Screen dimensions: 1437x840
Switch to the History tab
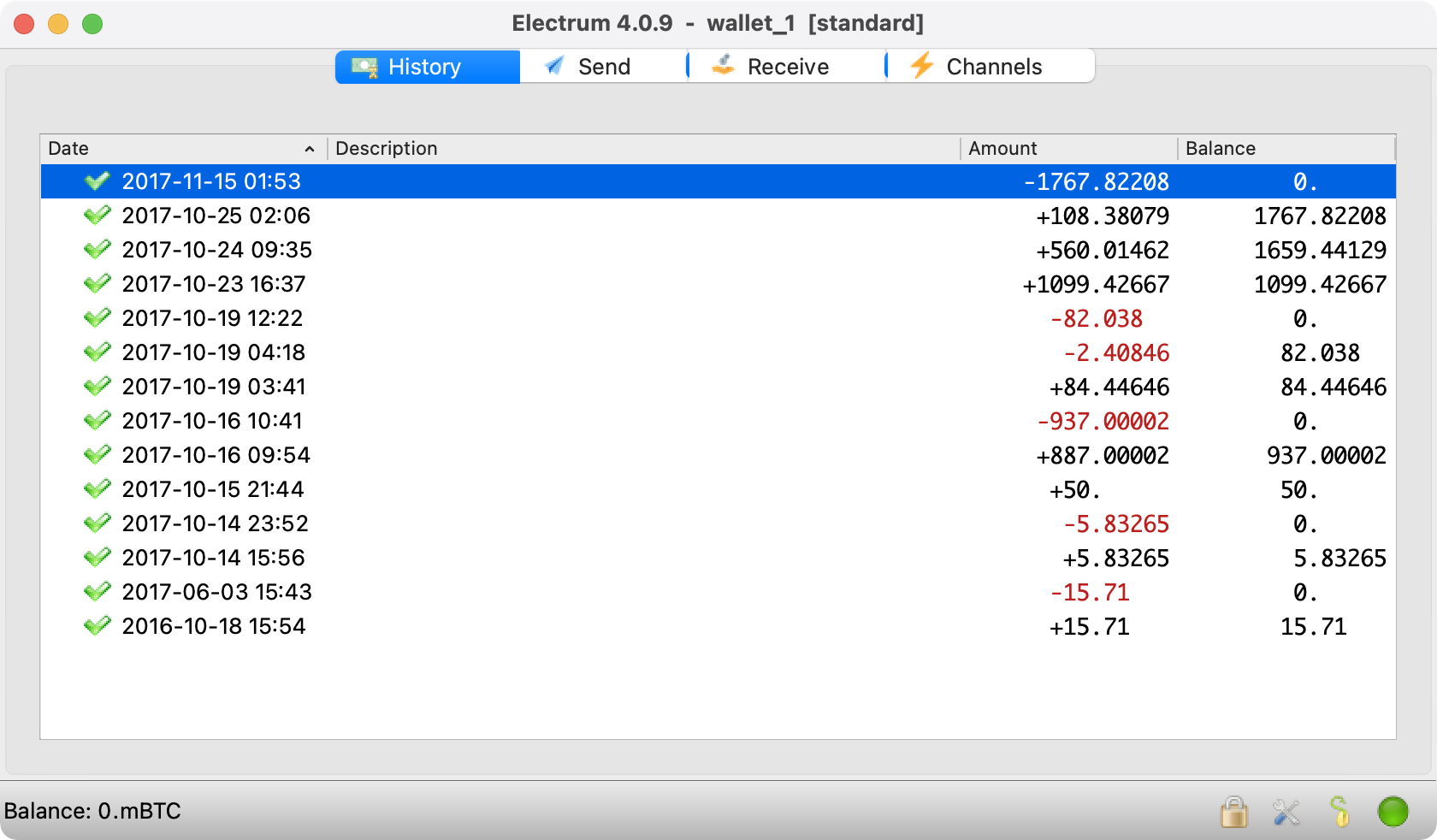click(x=427, y=67)
